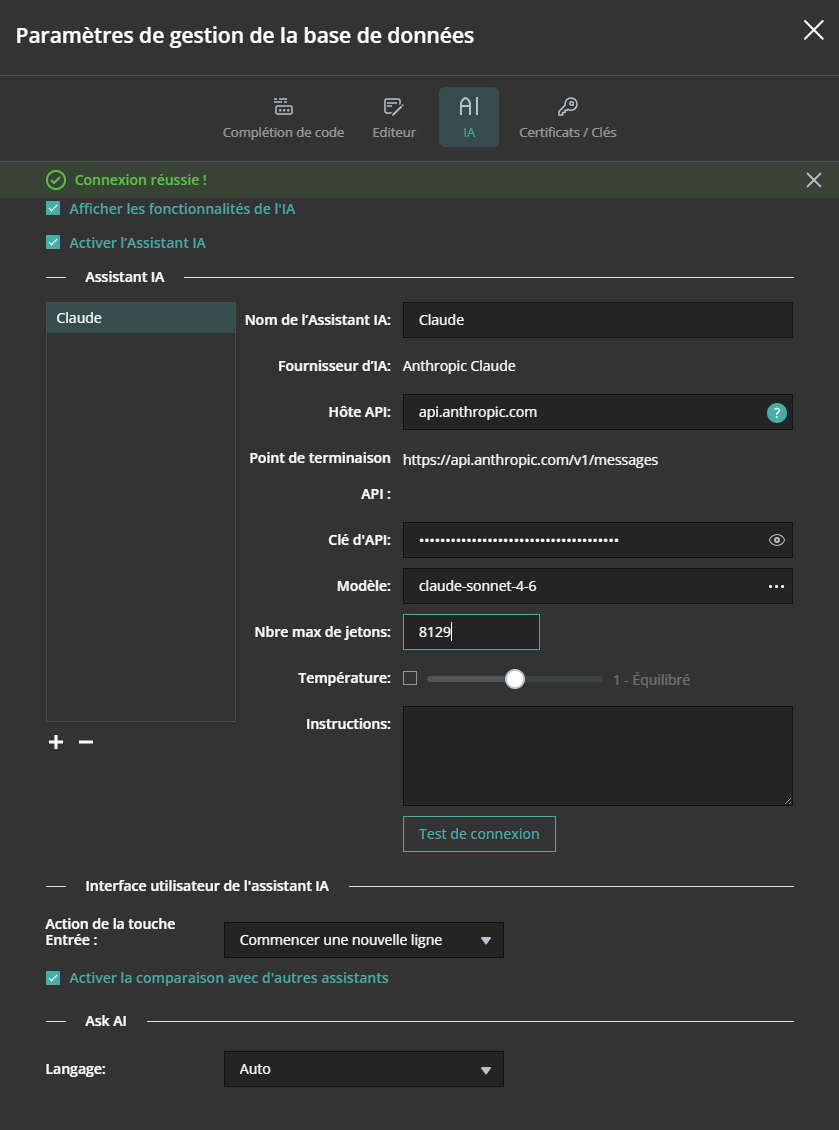Click the Température slider handle

point(515,679)
